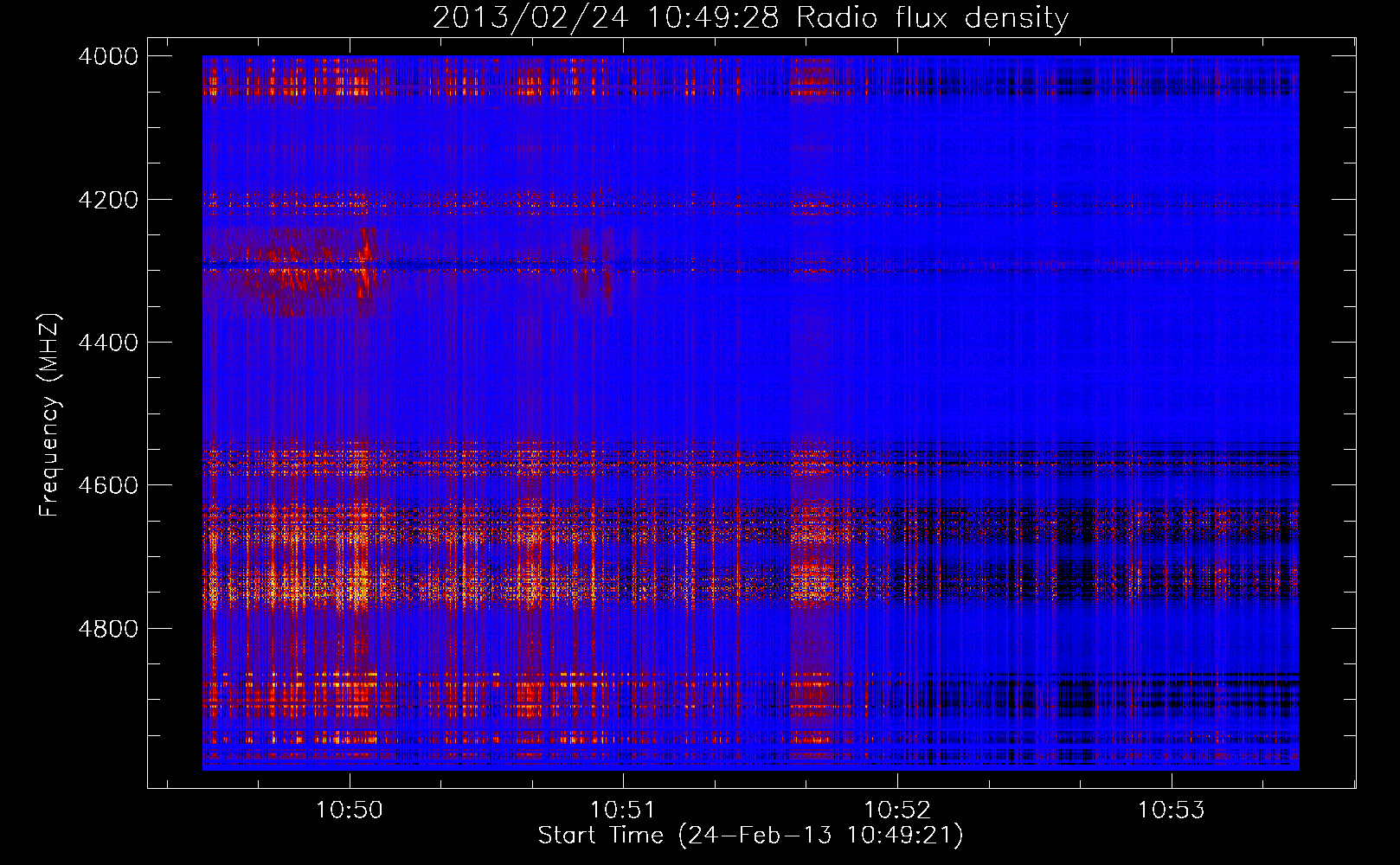Click the 10:50 time axis label
Image resolution: width=1400 pixels, height=865 pixels.
click(350, 811)
